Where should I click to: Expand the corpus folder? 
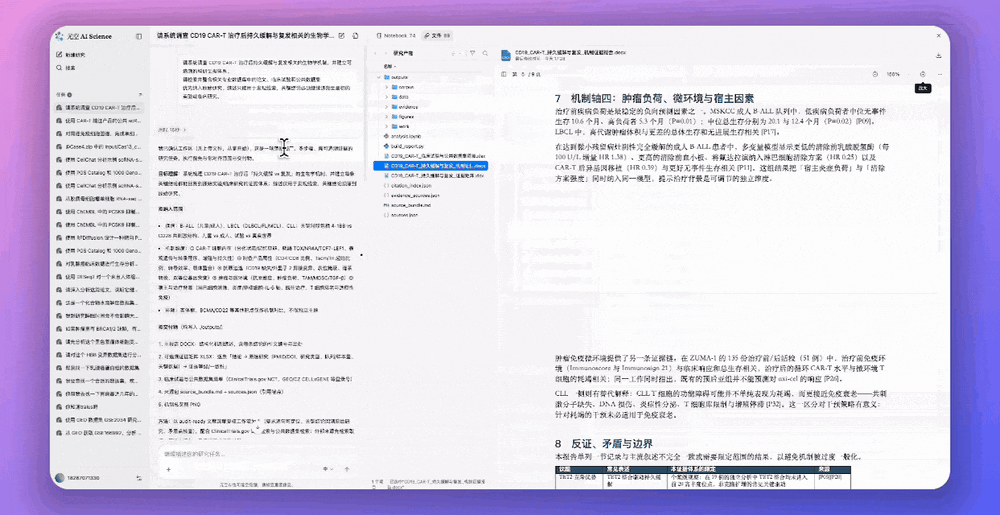coord(387,87)
